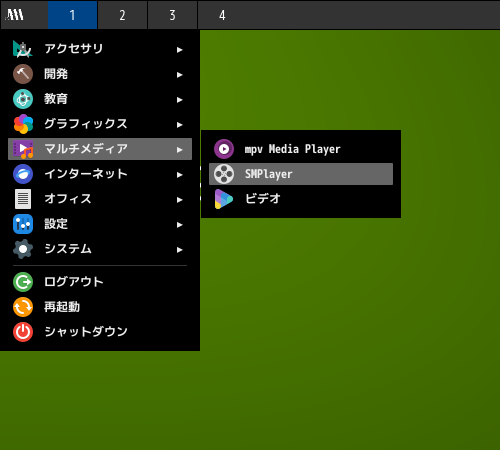Open the グラフィックス menu entry
This screenshot has width=500, height=450.
[x=100, y=124]
